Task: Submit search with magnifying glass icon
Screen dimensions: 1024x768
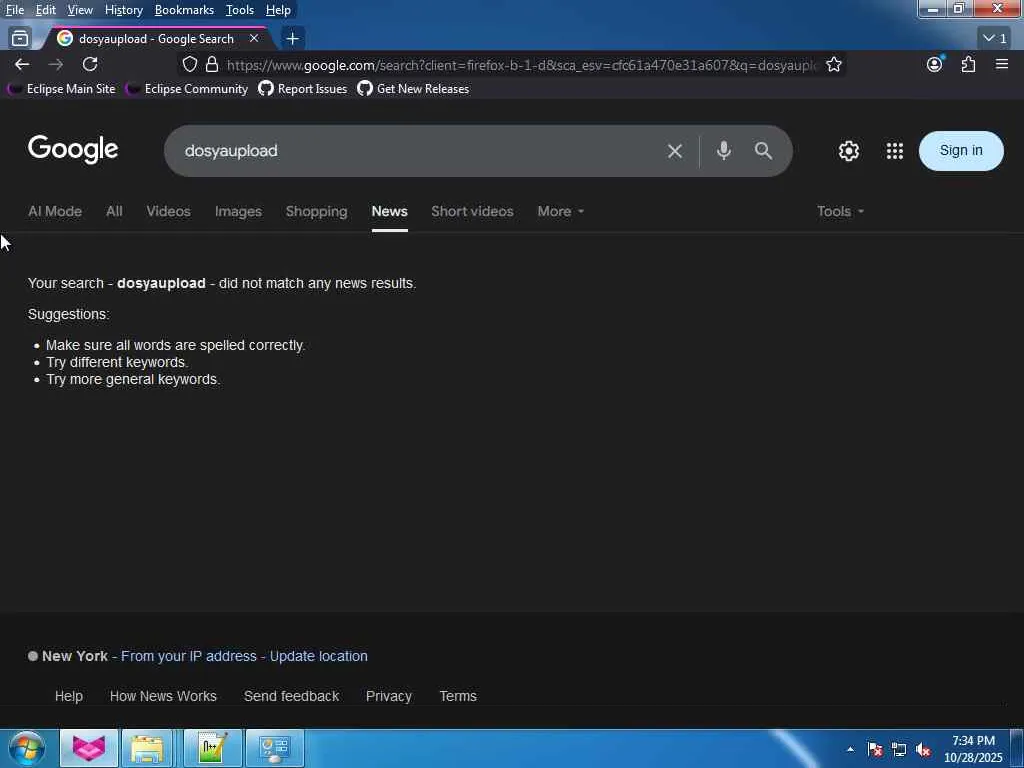Action: point(763,151)
